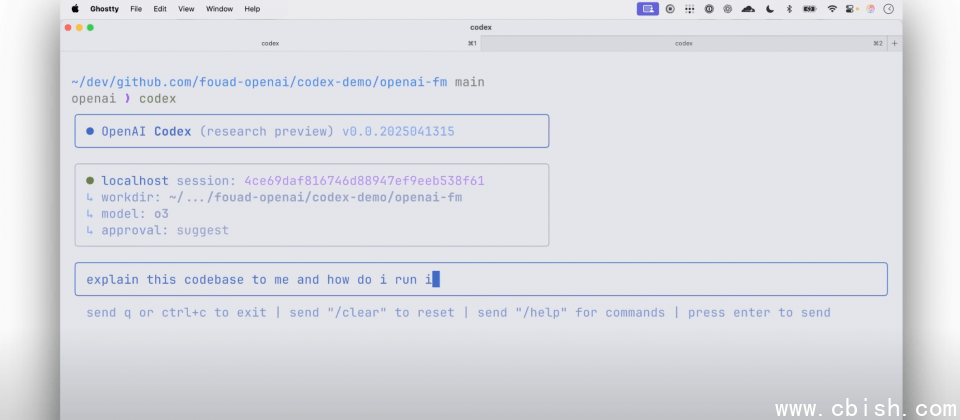
Task: Open the Bluetooth menu bar icon
Action: coord(789,9)
